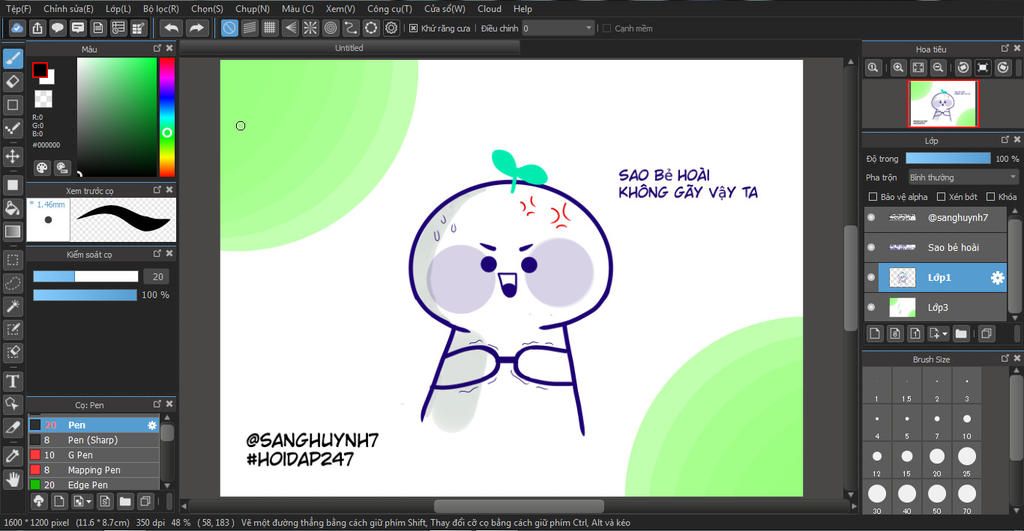Select the rectangular Select tool
1024x531 pixels.
click(13, 260)
